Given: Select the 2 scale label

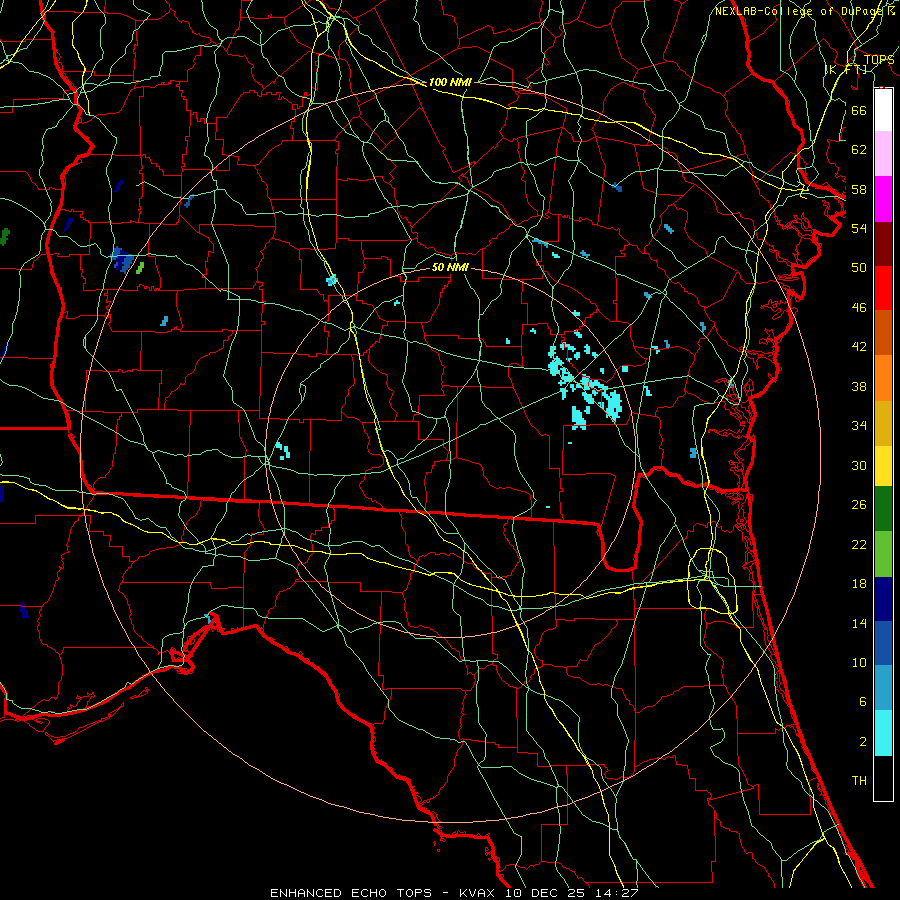Looking at the screenshot, I should pyautogui.click(x=863, y=742).
